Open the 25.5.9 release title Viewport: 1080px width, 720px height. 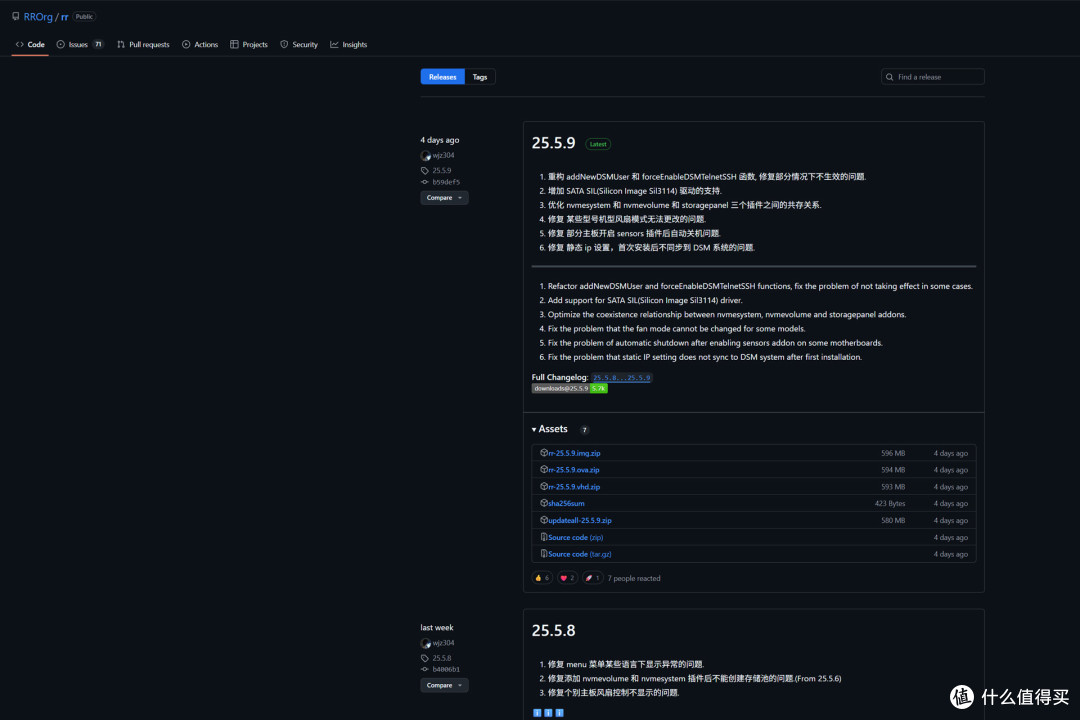coord(553,143)
